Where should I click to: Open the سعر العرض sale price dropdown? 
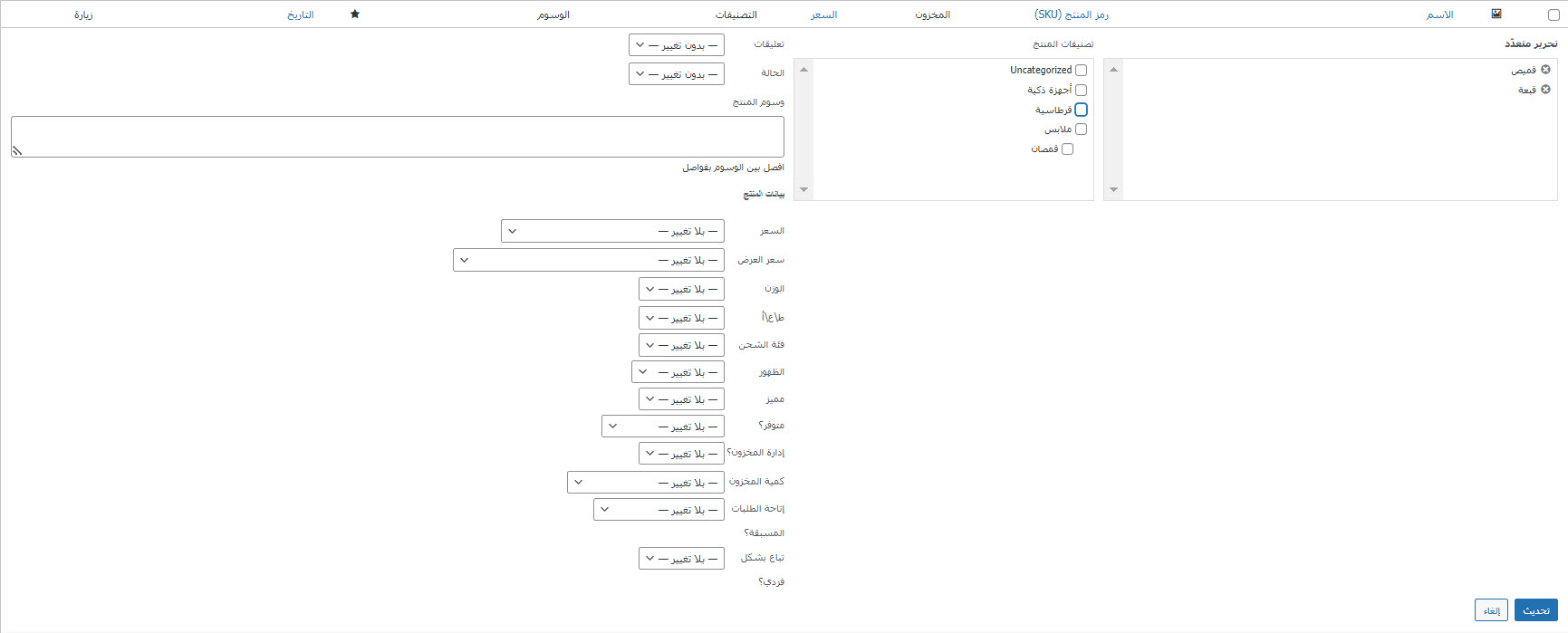tap(589, 261)
